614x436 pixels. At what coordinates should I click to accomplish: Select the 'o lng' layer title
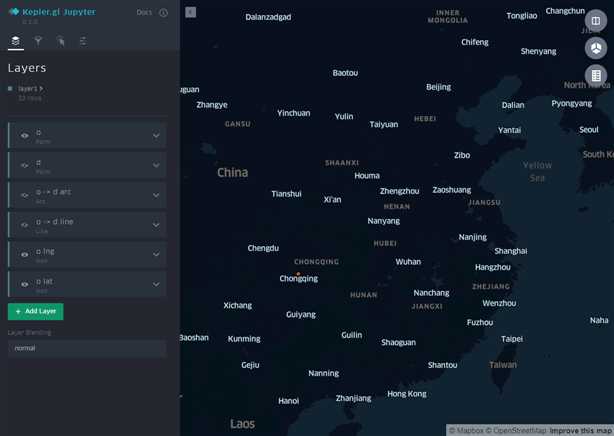45,251
